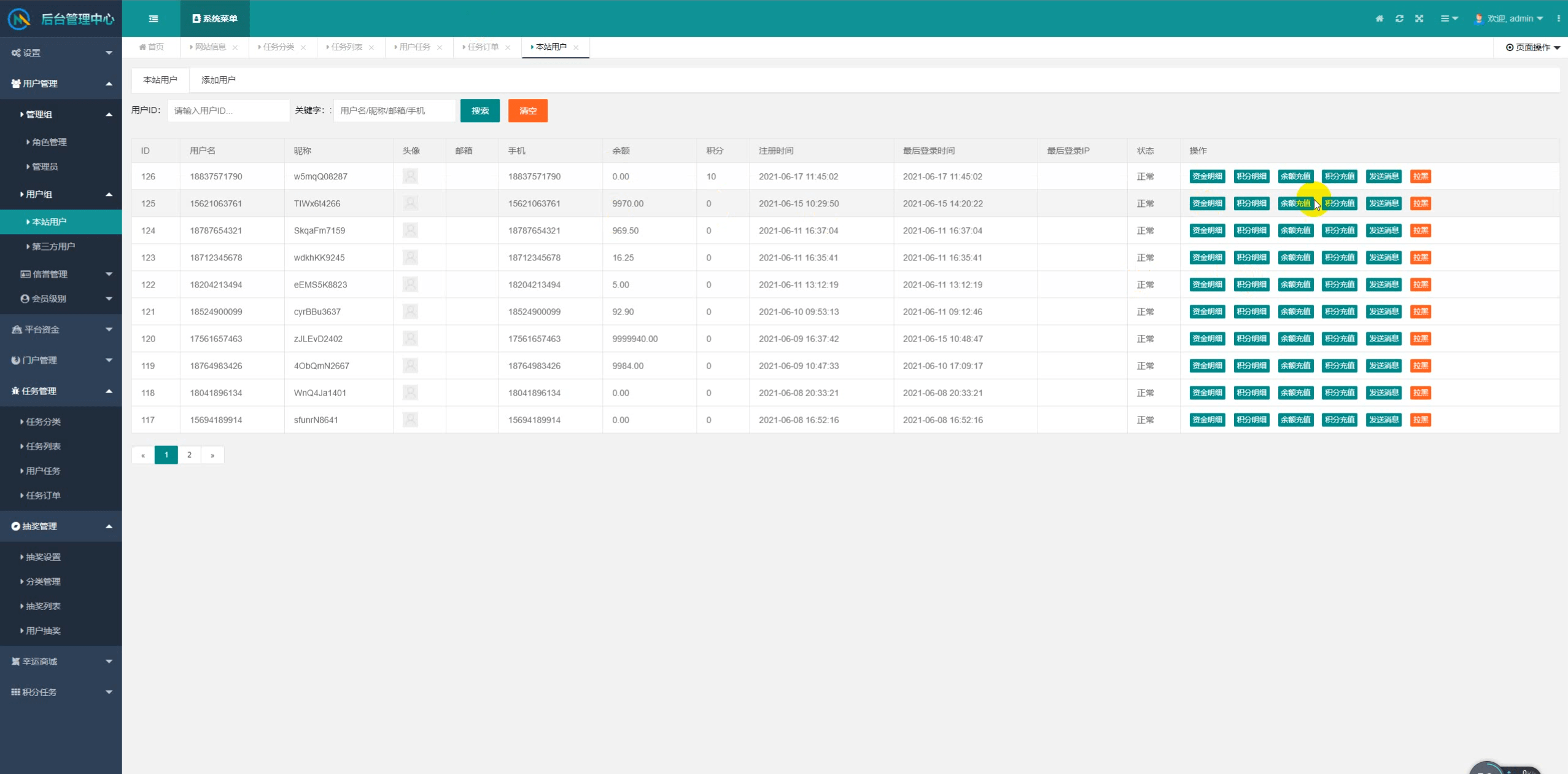Open the 页面操作 dropdown
The height and width of the screenshot is (774, 1568).
1532,47
